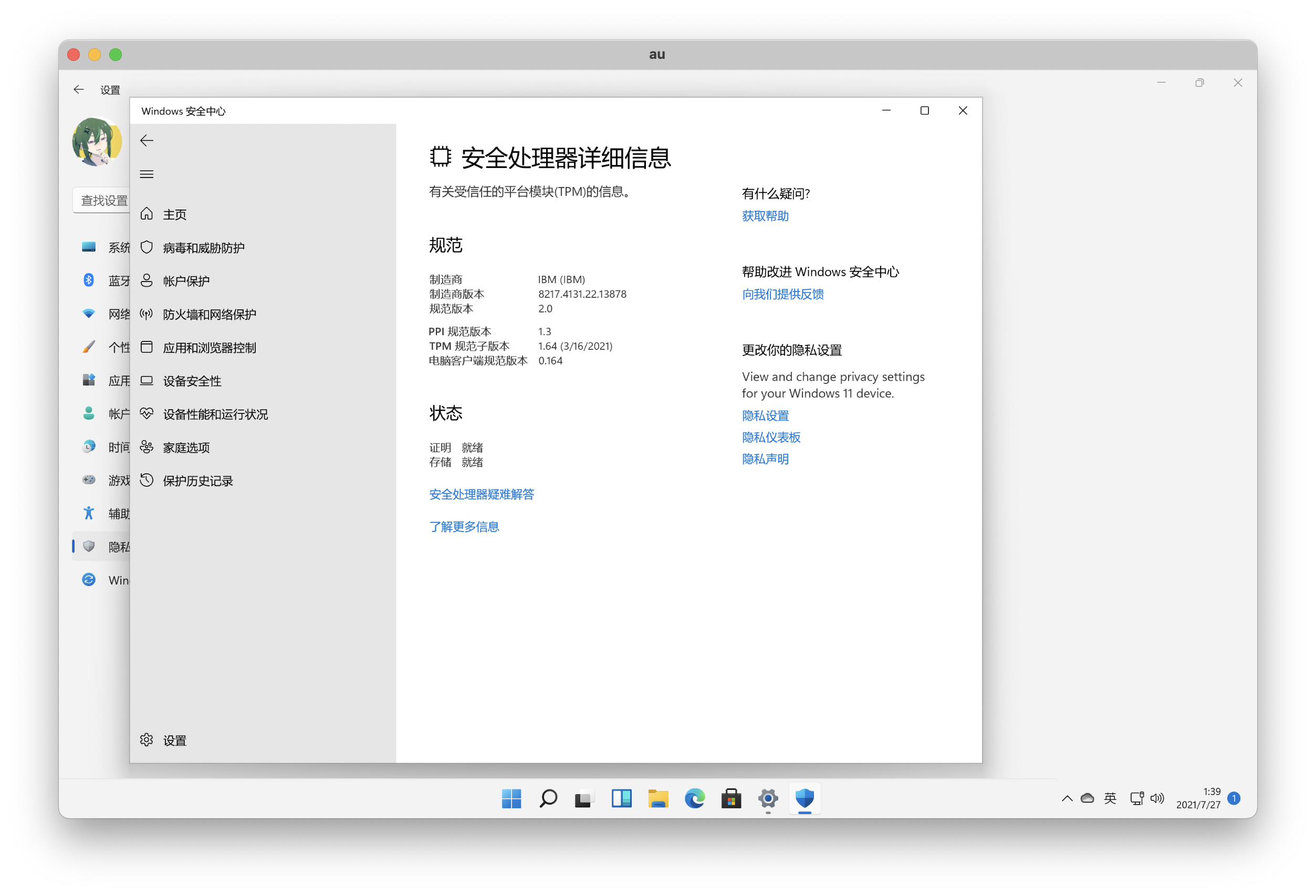Open 防火墙和网络保护
This screenshot has height=896, width=1316.
click(208, 314)
